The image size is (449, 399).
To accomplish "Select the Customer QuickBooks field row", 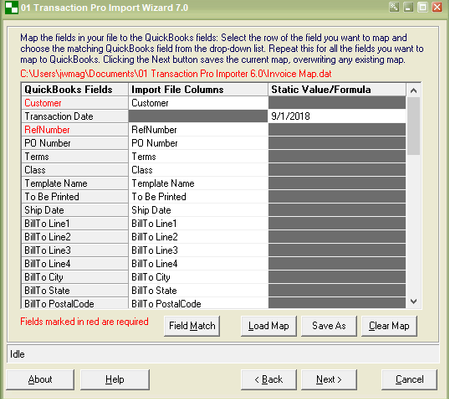I will [75, 103].
